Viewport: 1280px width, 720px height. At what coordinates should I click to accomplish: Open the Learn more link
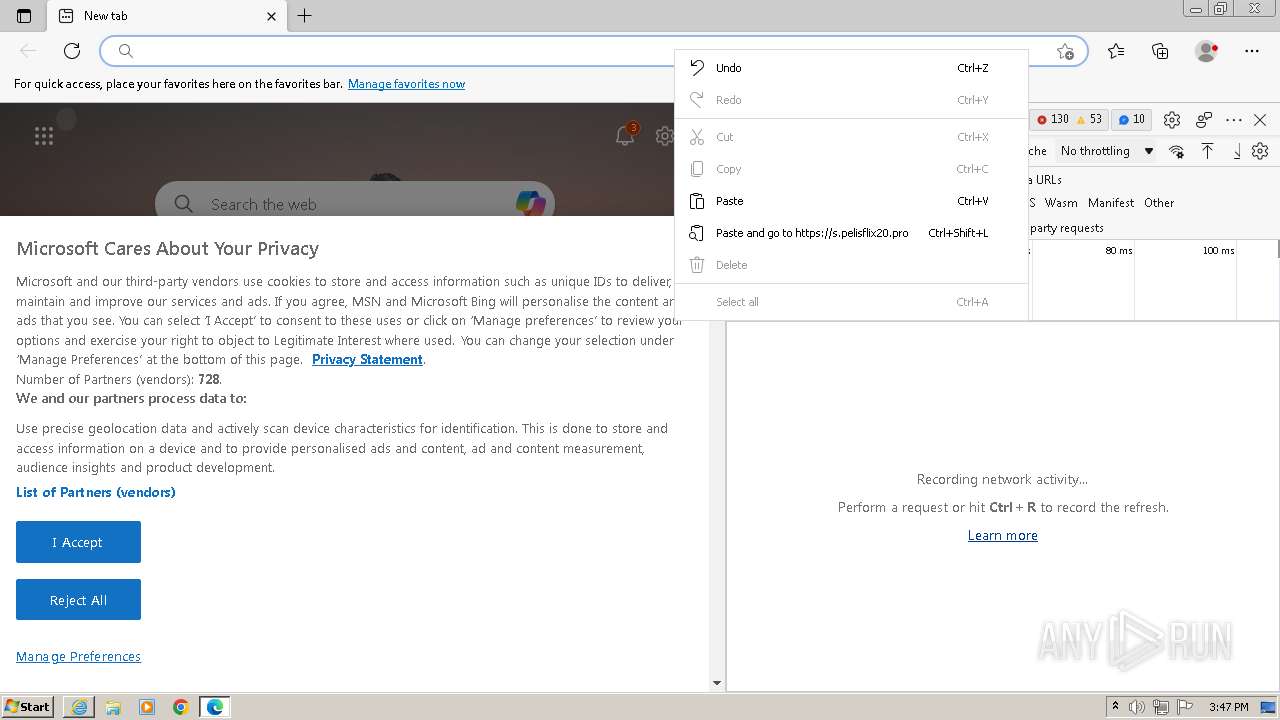coord(1002,536)
